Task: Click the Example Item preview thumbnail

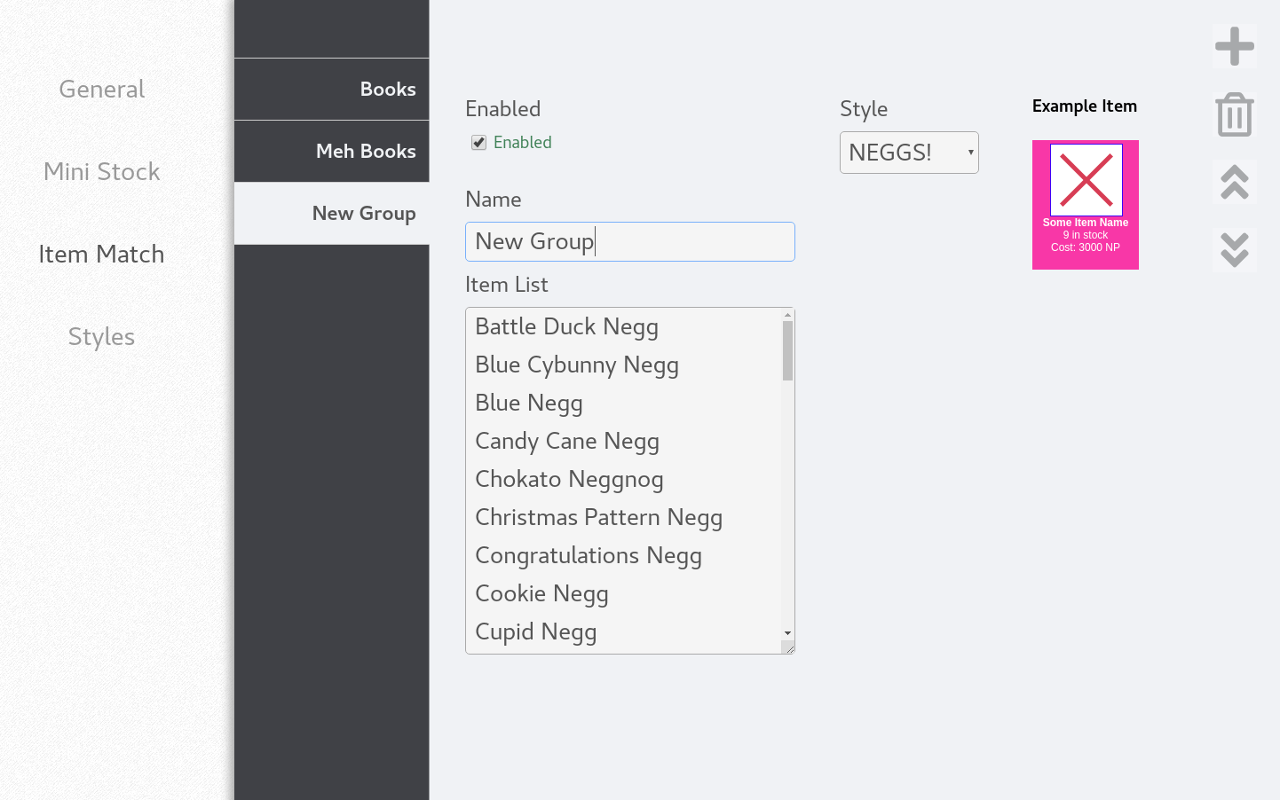Action: [x=1086, y=180]
